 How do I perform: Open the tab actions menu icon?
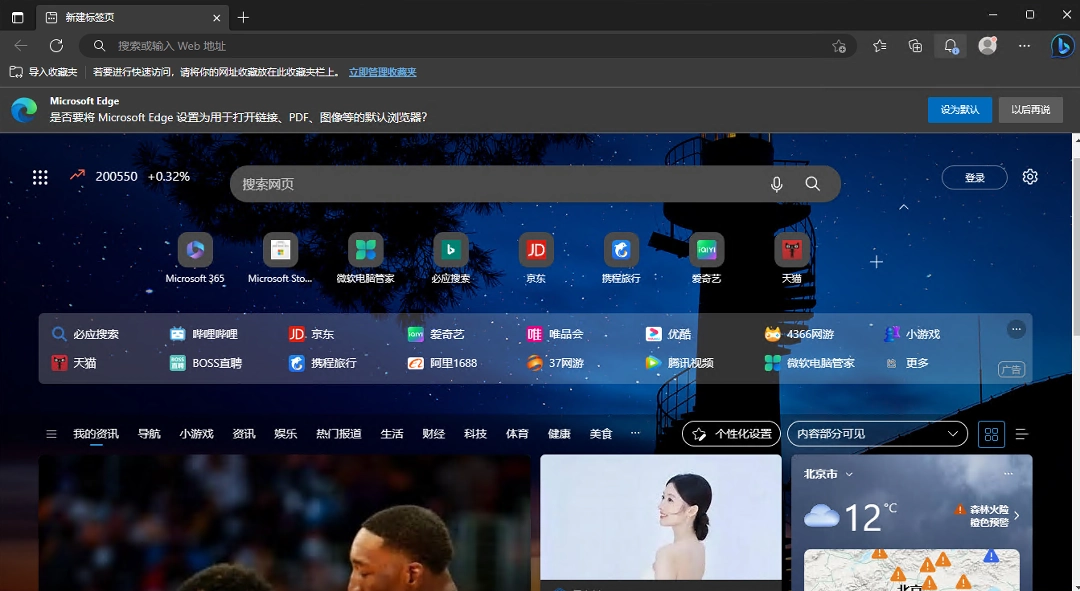coord(18,18)
